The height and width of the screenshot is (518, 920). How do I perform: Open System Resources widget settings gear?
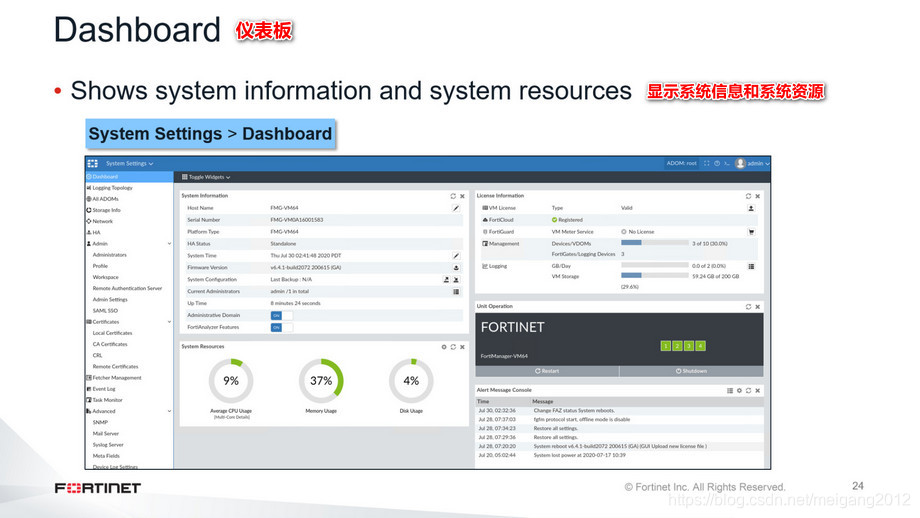[444, 347]
